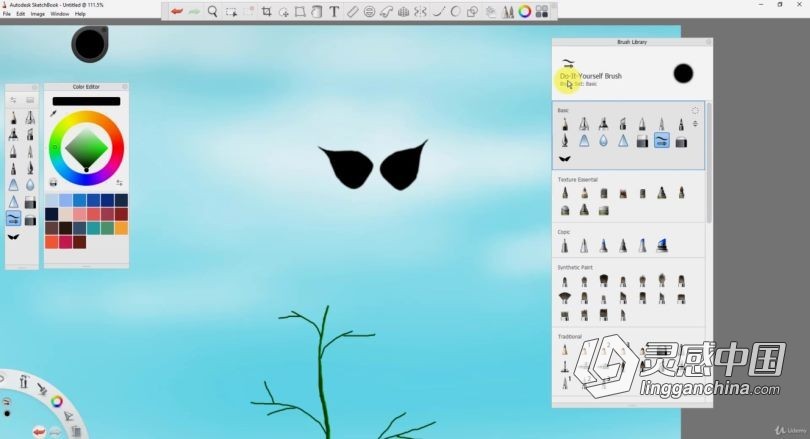Select the black wing-shaped custom brush in Brush Palette
This screenshot has height=439, width=810.
pos(13,237)
